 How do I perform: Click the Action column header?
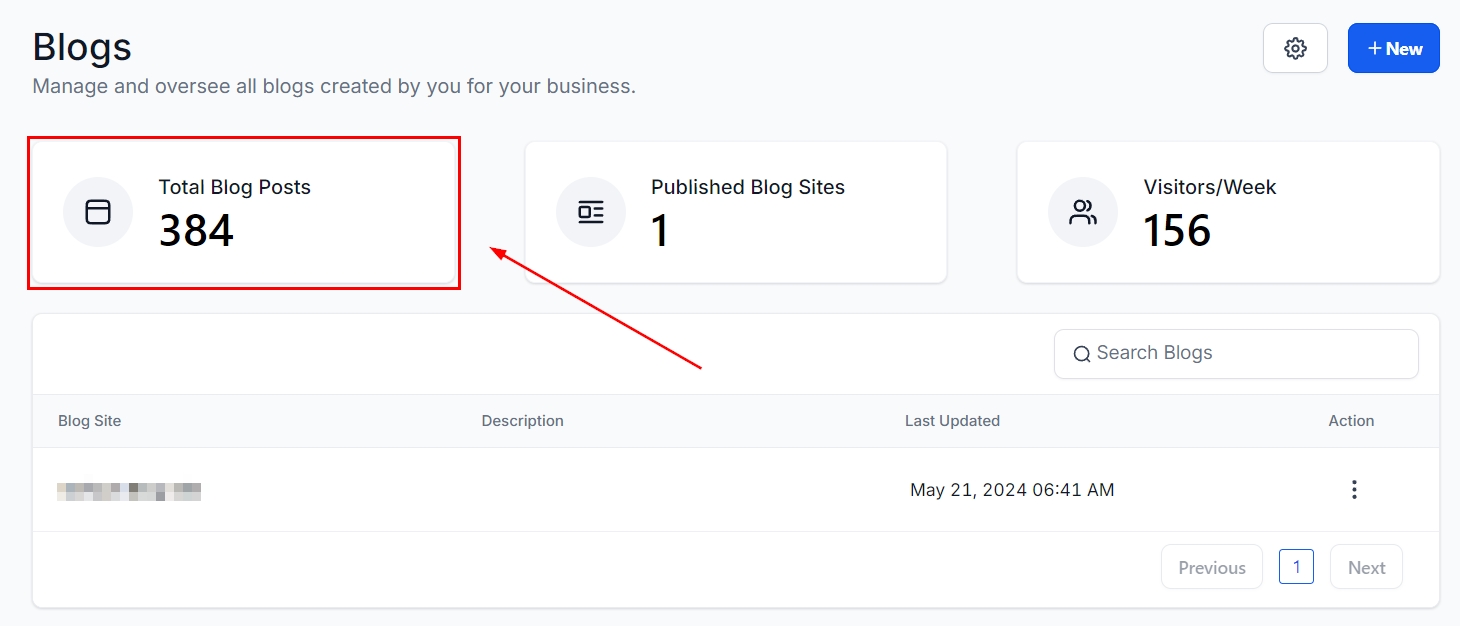(x=1351, y=421)
